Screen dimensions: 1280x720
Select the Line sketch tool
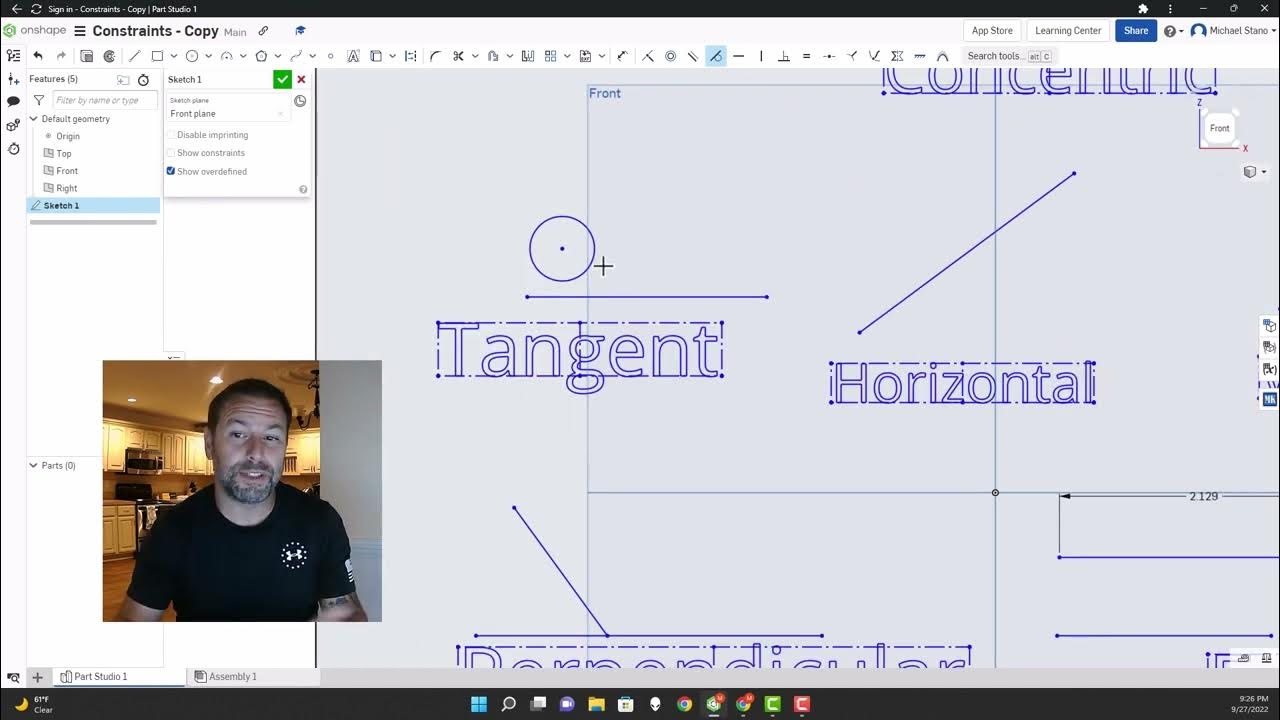135,56
